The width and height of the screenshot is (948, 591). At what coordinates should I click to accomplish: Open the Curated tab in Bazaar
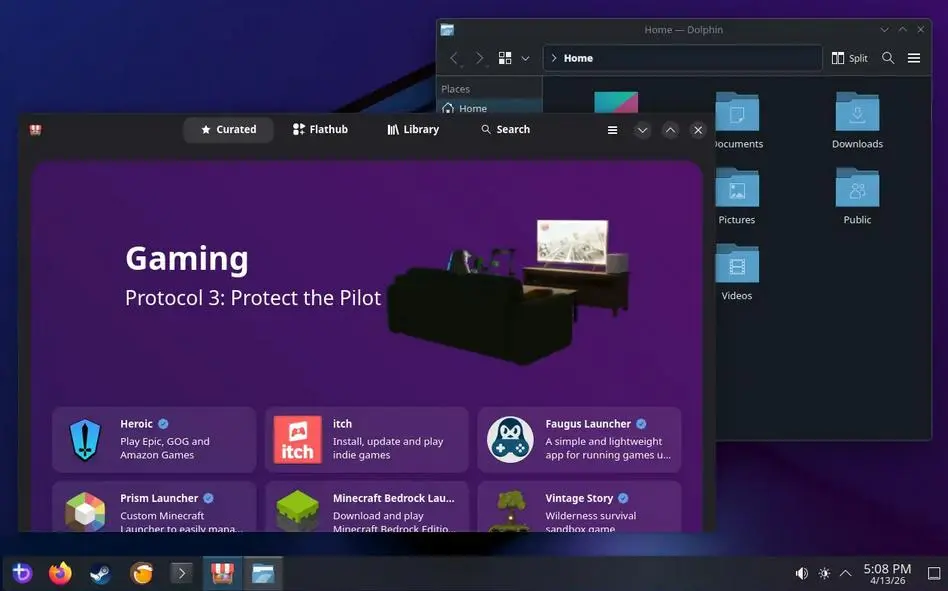229,129
